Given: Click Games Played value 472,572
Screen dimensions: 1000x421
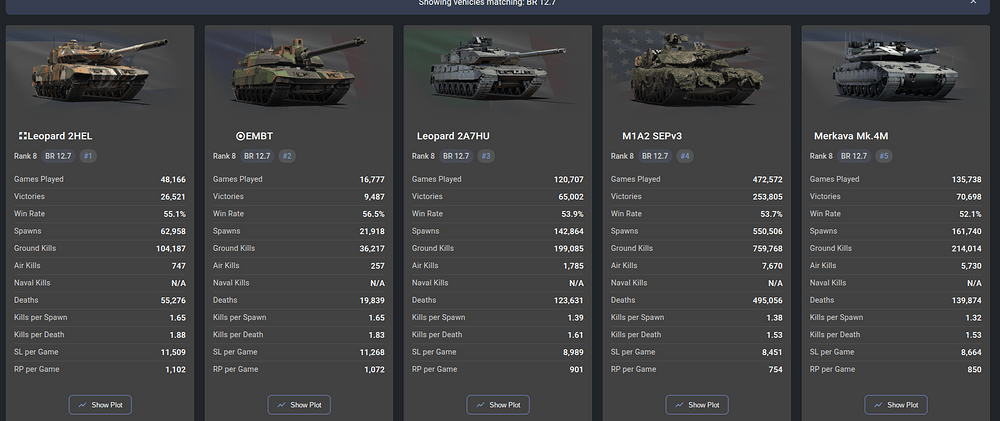Looking at the screenshot, I should pos(767,179).
